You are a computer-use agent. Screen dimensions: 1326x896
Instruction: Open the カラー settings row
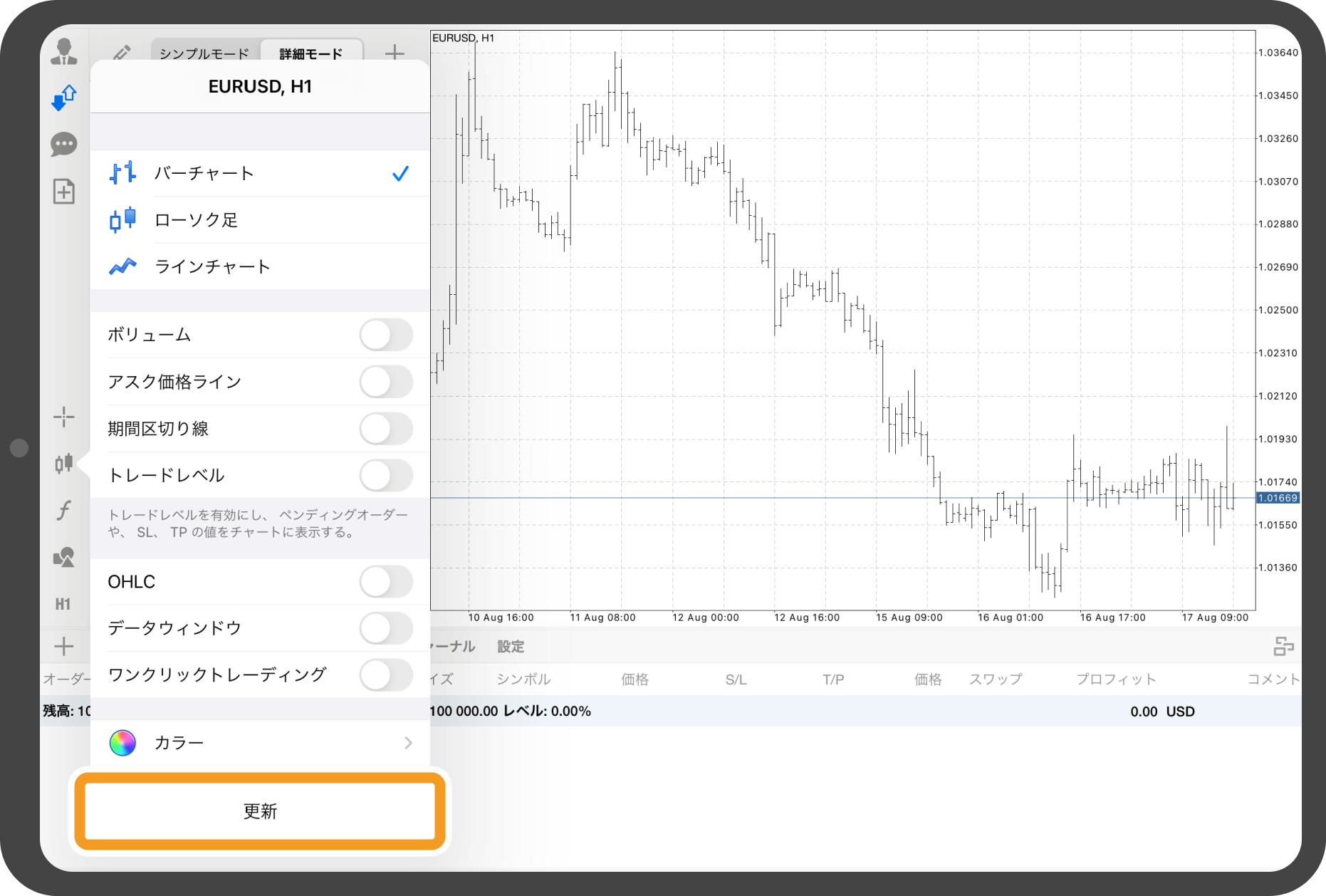point(260,743)
